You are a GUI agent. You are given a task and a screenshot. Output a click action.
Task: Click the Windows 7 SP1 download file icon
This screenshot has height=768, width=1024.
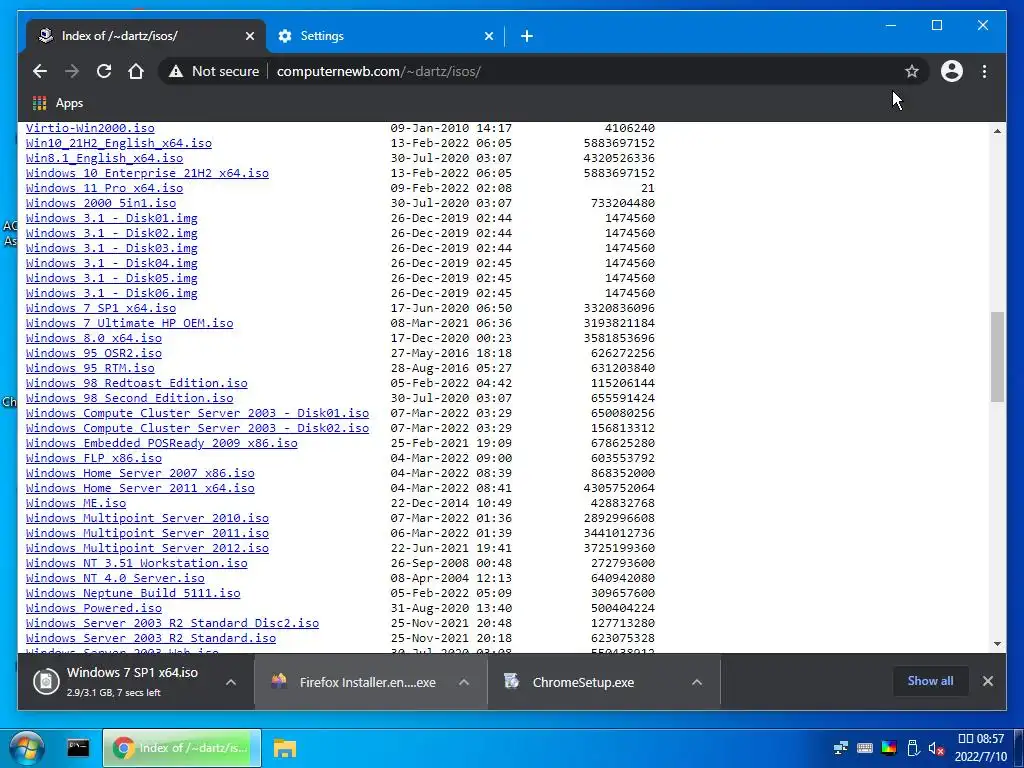click(x=46, y=681)
